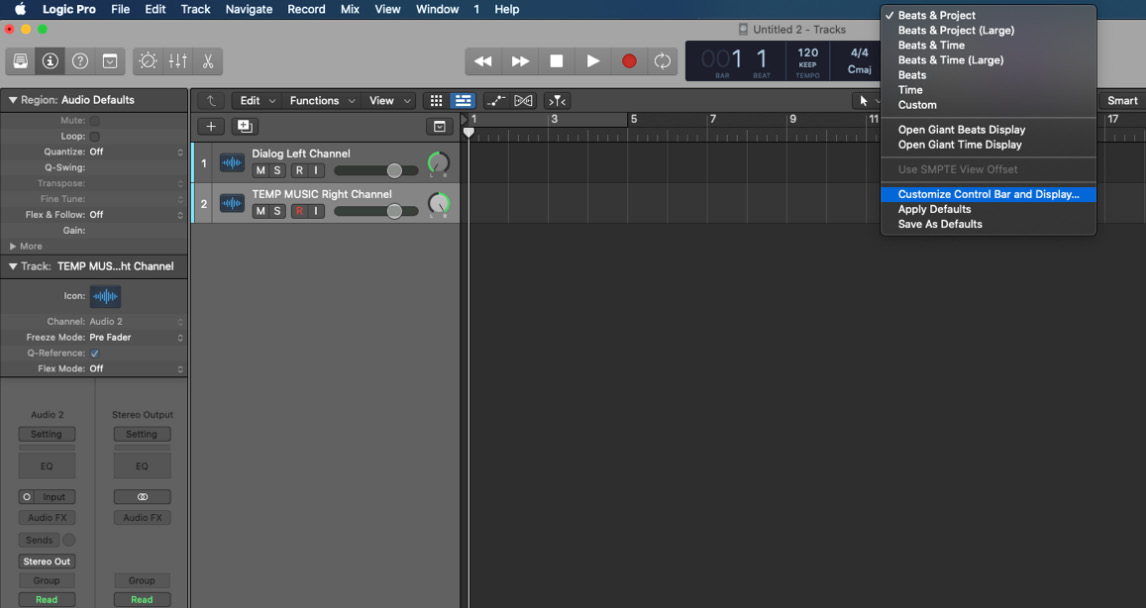
Task: Toggle Cycle mode button
Action: click(x=662, y=61)
